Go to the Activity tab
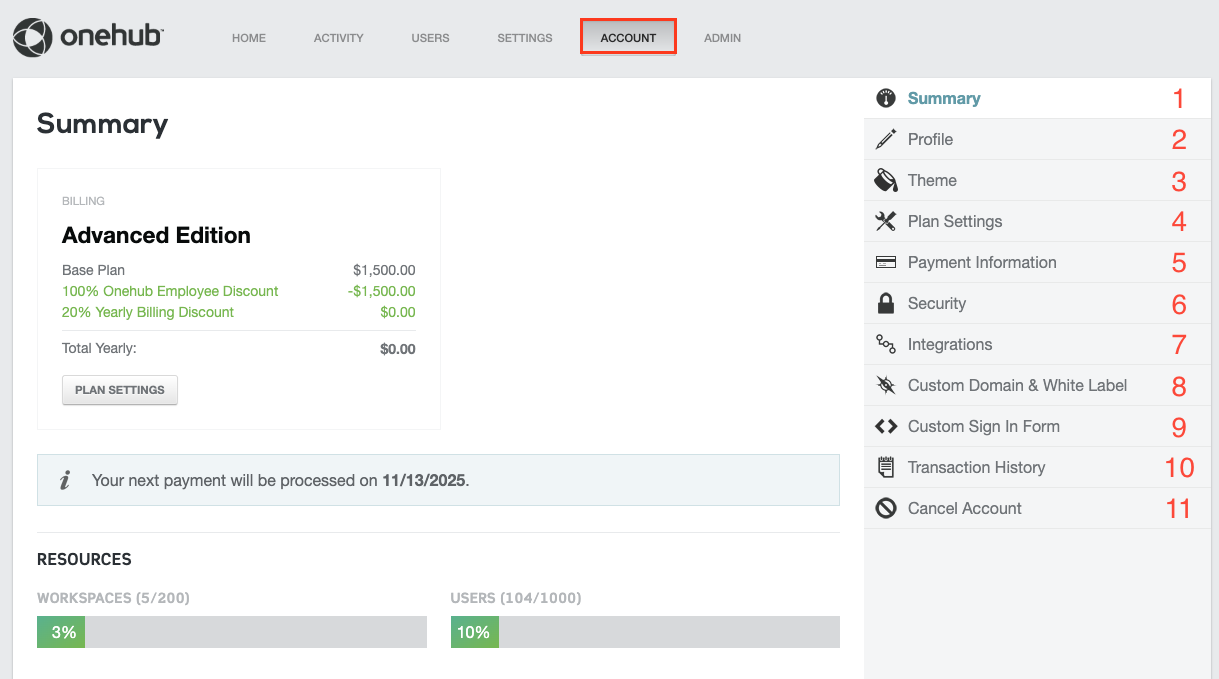Image resolution: width=1219 pixels, height=679 pixels. click(339, 38)
